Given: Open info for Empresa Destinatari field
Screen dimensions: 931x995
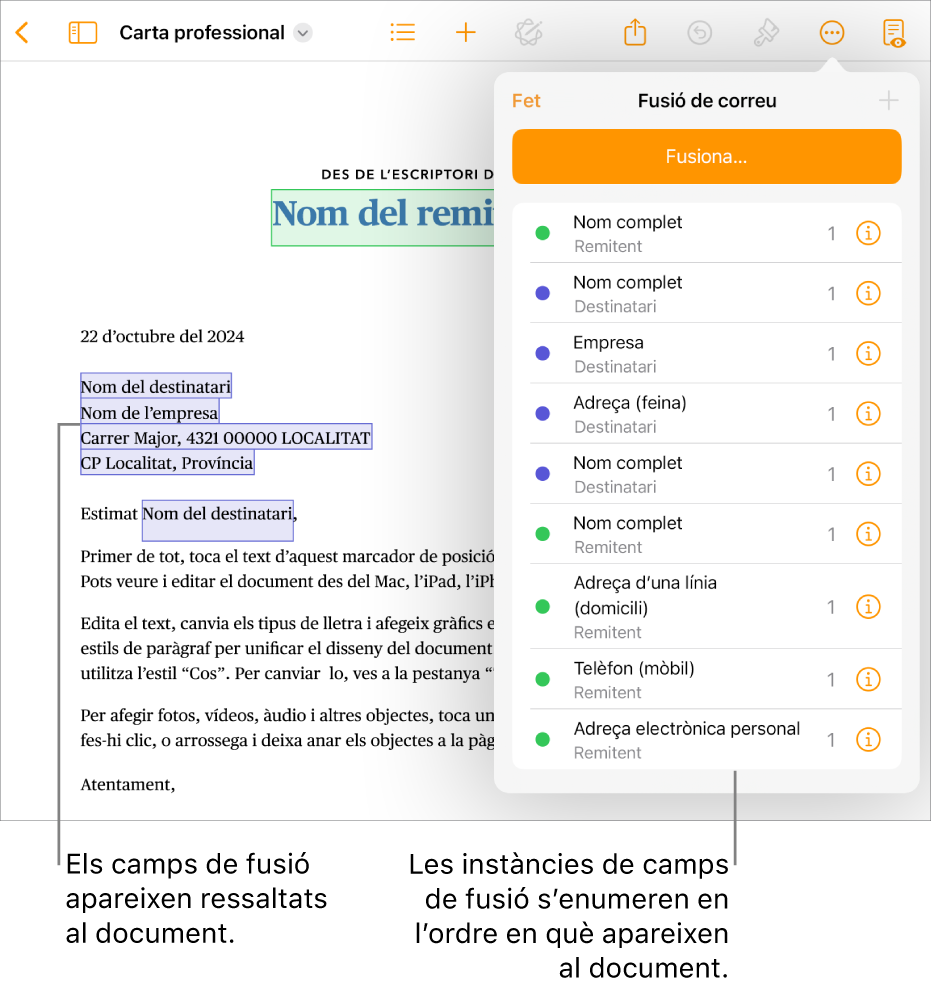Looking at the screenshot, I should [x=868, y=353].
